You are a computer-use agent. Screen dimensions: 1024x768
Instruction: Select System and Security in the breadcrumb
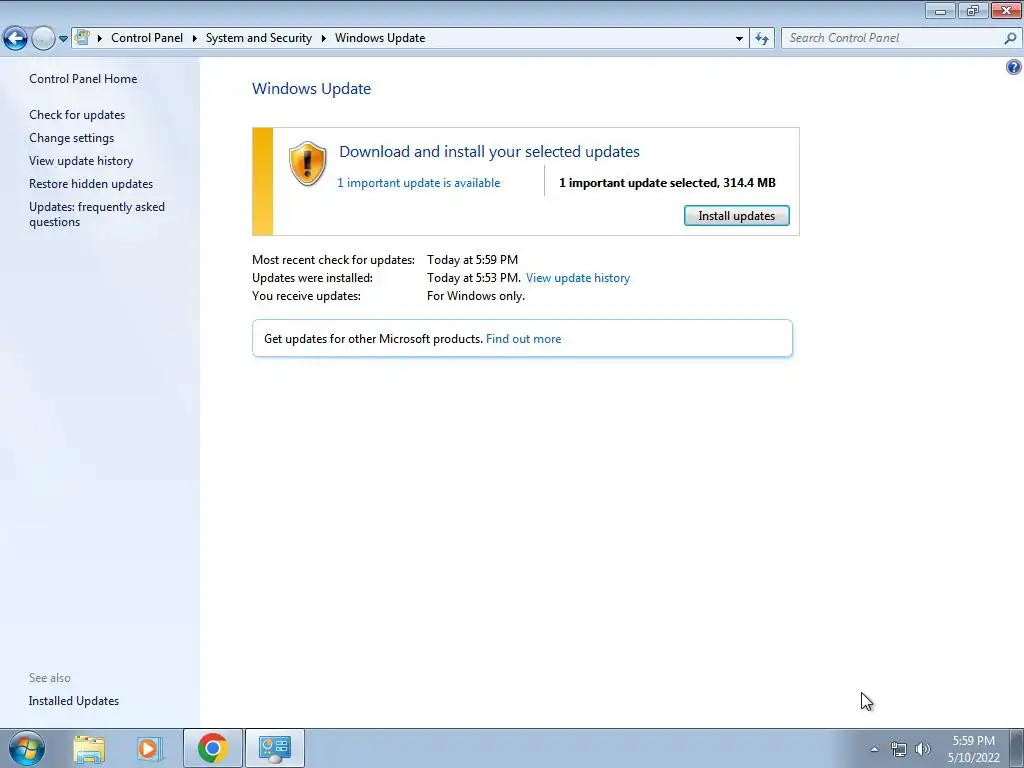pos(259,38)
